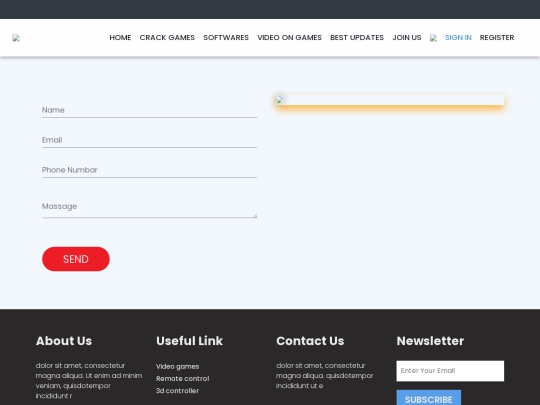Screen dimensions: 540x405
Task: Open the HOME menu item
Action: [120, 38]
